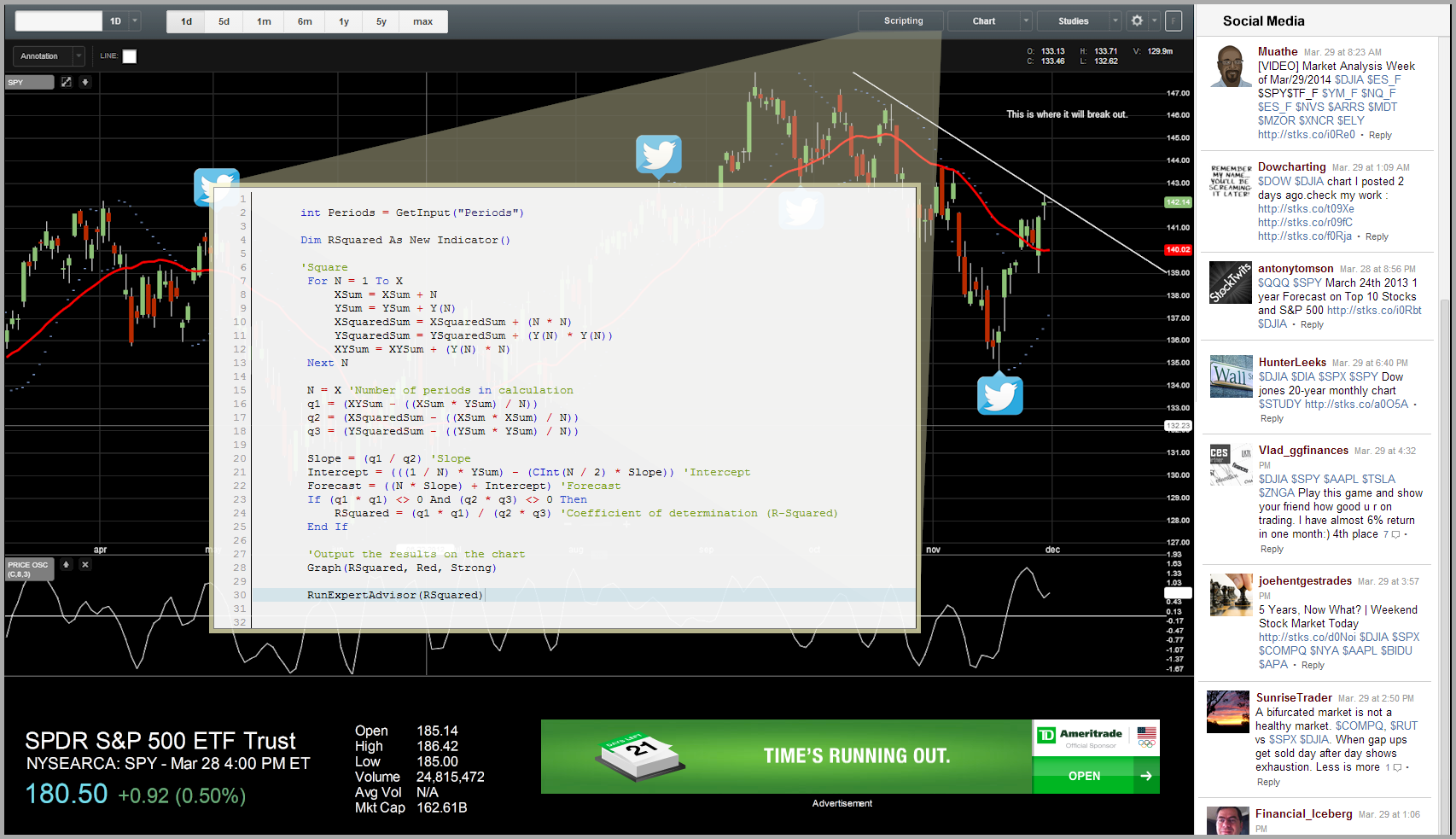
Task: Click Financial_Iceberg's username link
Action: (x=1304, y=813)
